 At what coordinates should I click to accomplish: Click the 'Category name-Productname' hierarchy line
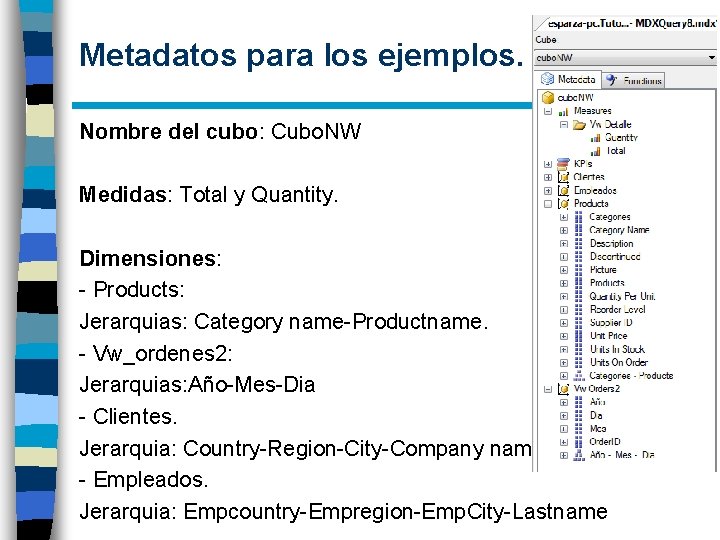(284, 321)
